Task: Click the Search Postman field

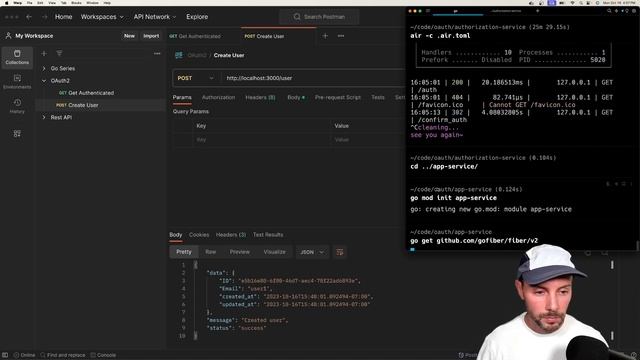Action: [x=319, y=17]
